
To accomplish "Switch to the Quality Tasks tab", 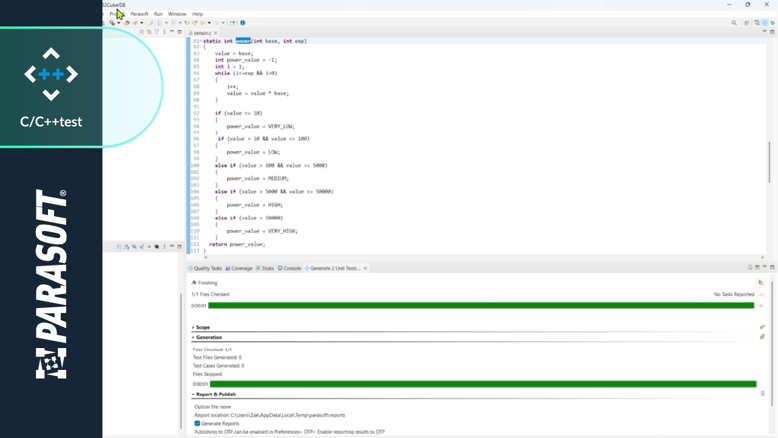I will 204,268.
